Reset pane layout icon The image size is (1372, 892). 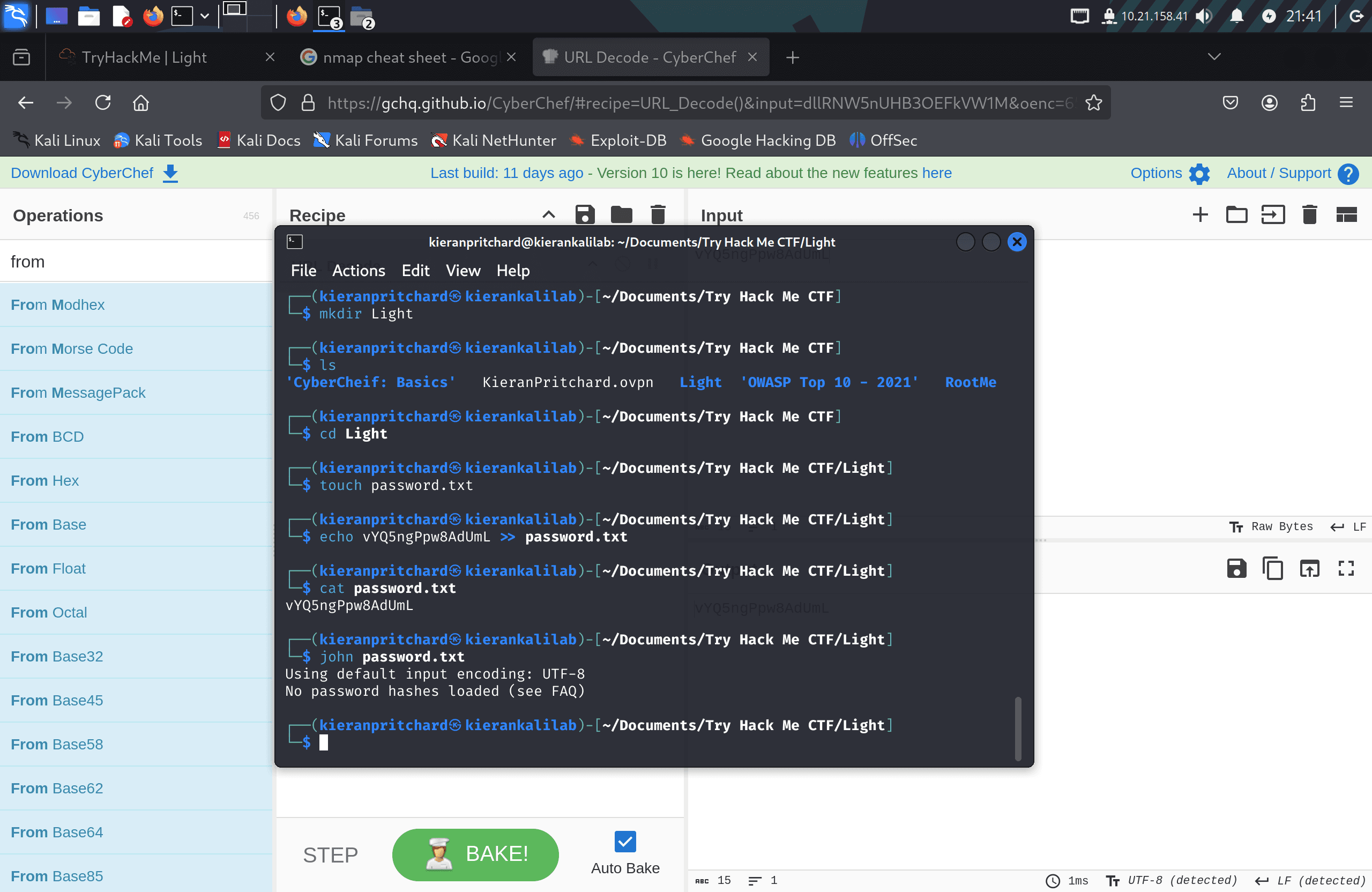point(1346,214)
